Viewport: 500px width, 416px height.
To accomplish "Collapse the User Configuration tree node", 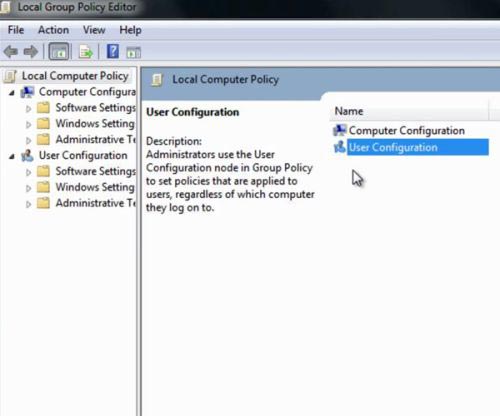I will coord(12,156).
